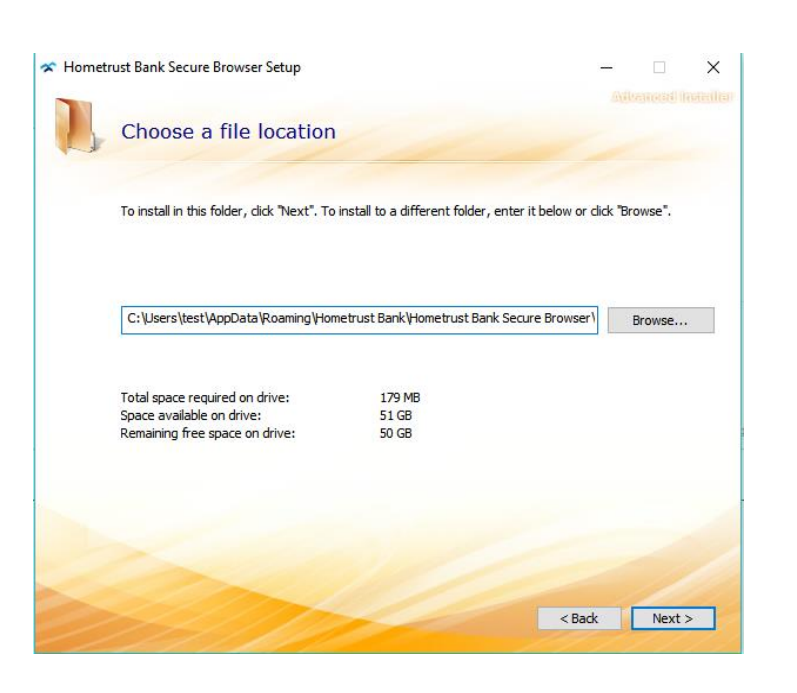Click the Hometrust Bank title bar app icon

point(48,67)
